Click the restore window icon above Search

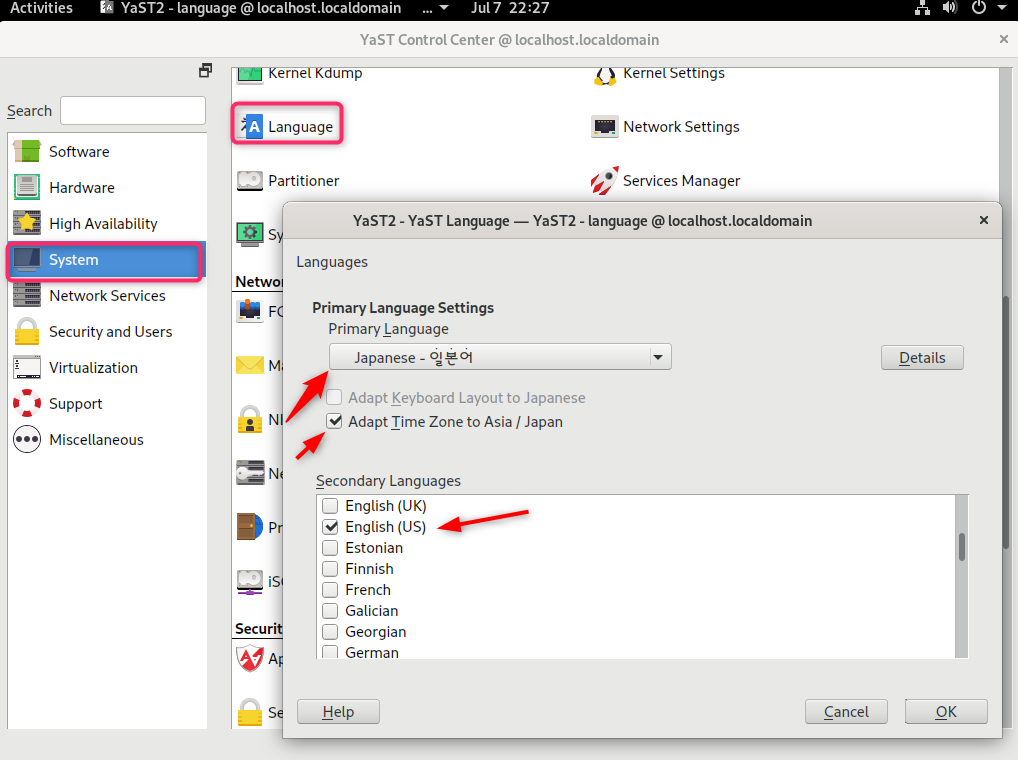pyautogui.click(x=205, y=71)
